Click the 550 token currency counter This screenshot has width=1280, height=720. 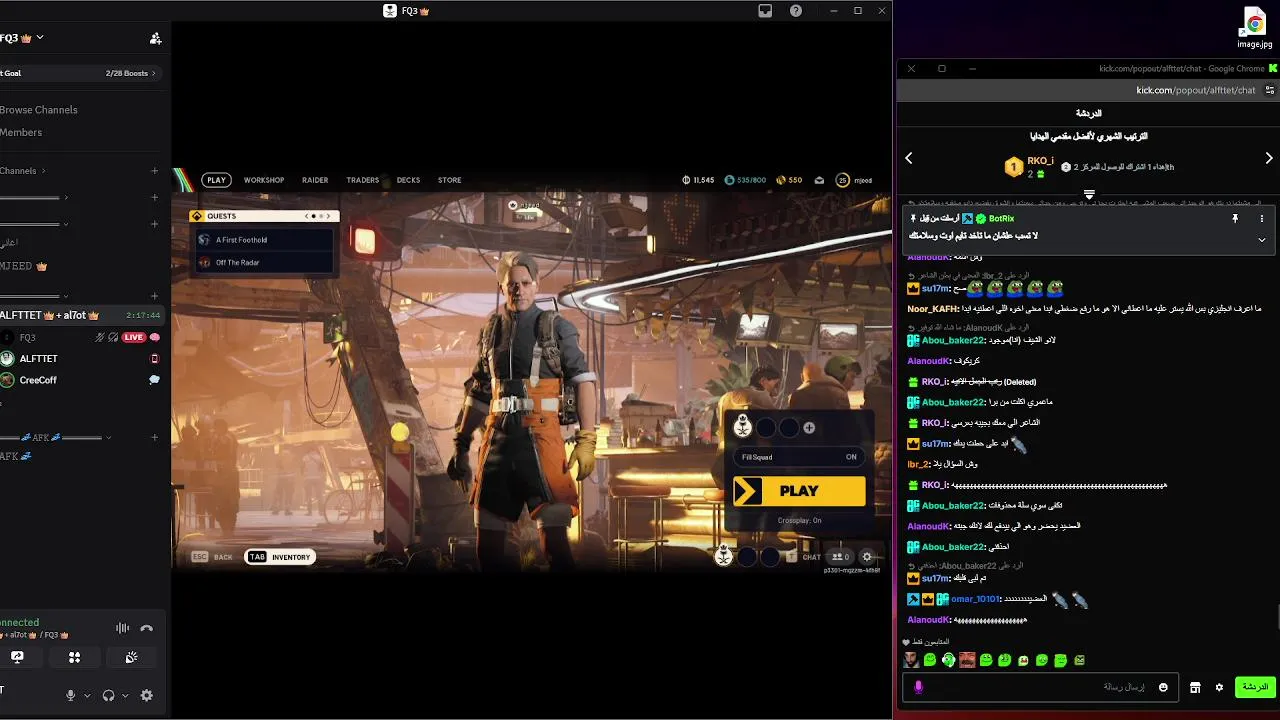tap(790, 180)
